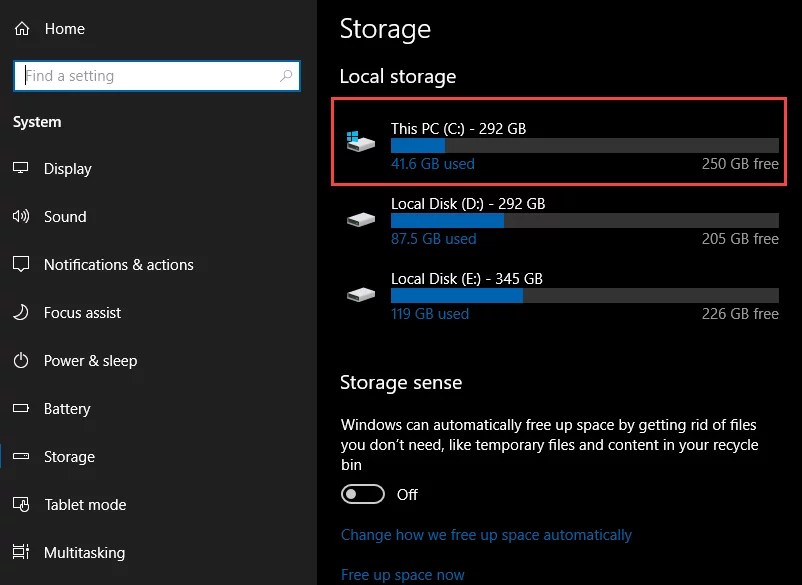Select Storage in the sidebar
802x585 pixels.
pyautogui.click(x=69, y=457)
